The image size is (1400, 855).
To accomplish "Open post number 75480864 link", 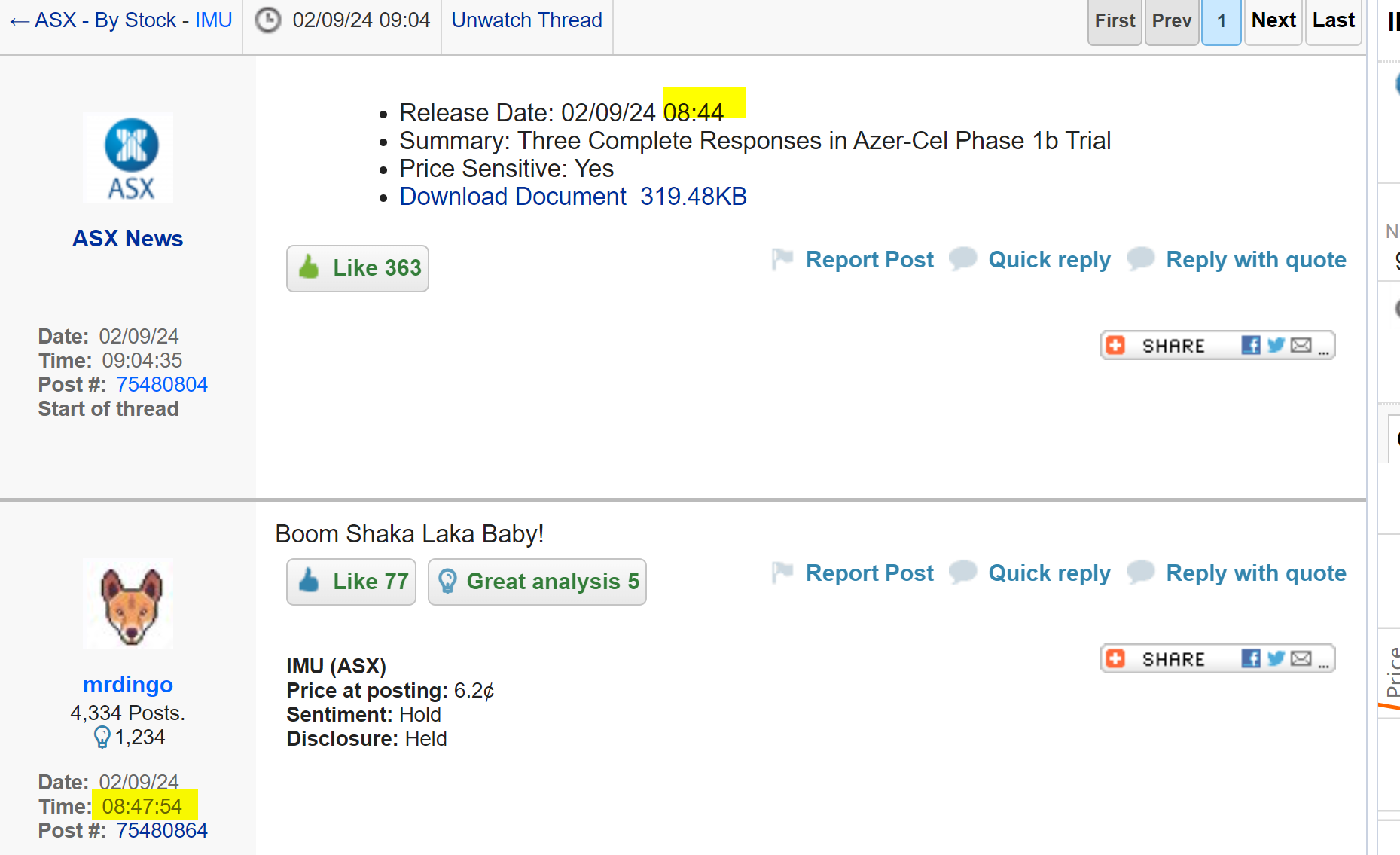I will [162, 830].
